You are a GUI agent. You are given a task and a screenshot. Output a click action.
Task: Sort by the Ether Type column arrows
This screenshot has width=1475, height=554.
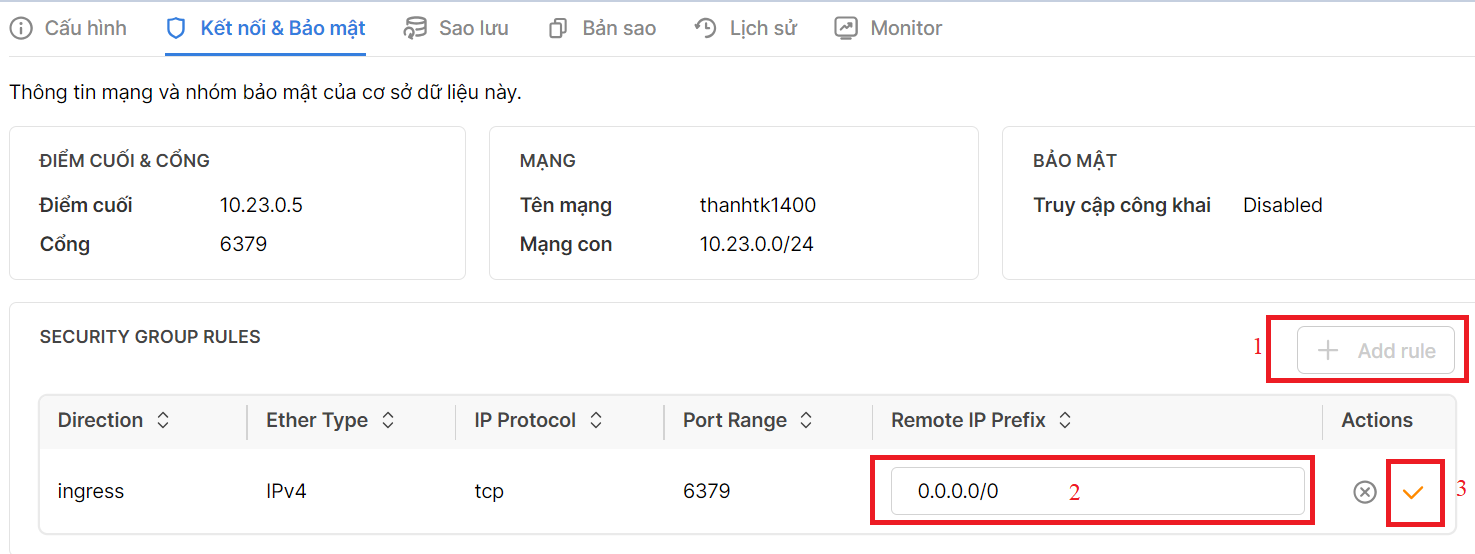388,421
